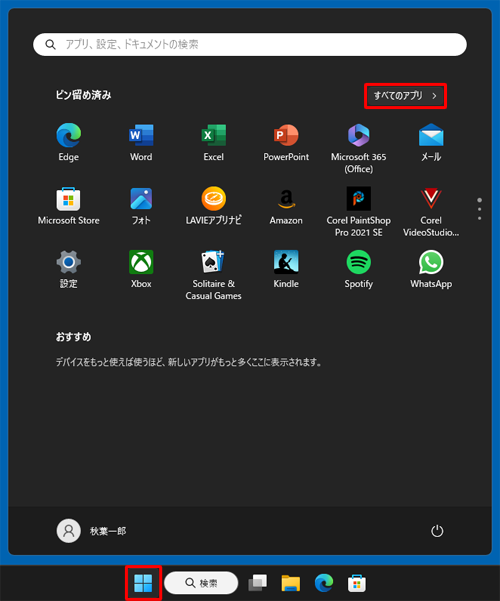Launch the Kindle app
Viewport: 500px width, 601px height.
click(286, 269)
